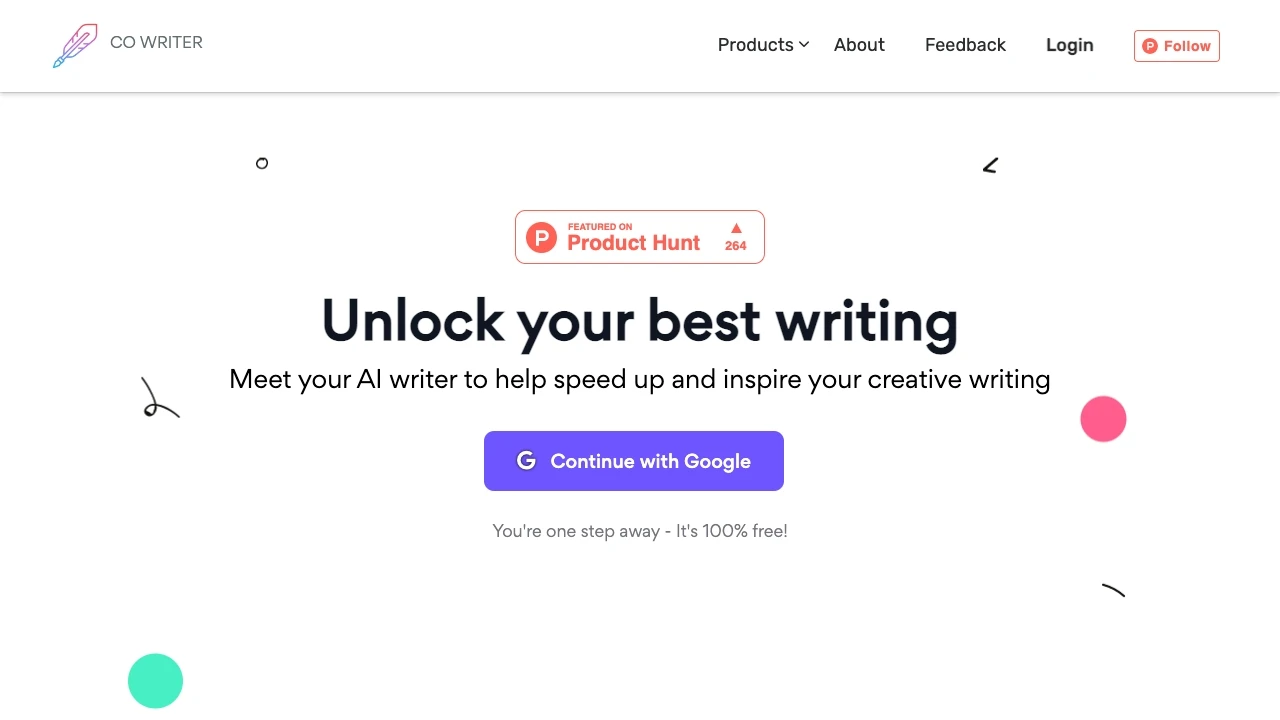Click the Featured on Product Hunt badge
The image size is (1280, 720).
pos(640,237)
